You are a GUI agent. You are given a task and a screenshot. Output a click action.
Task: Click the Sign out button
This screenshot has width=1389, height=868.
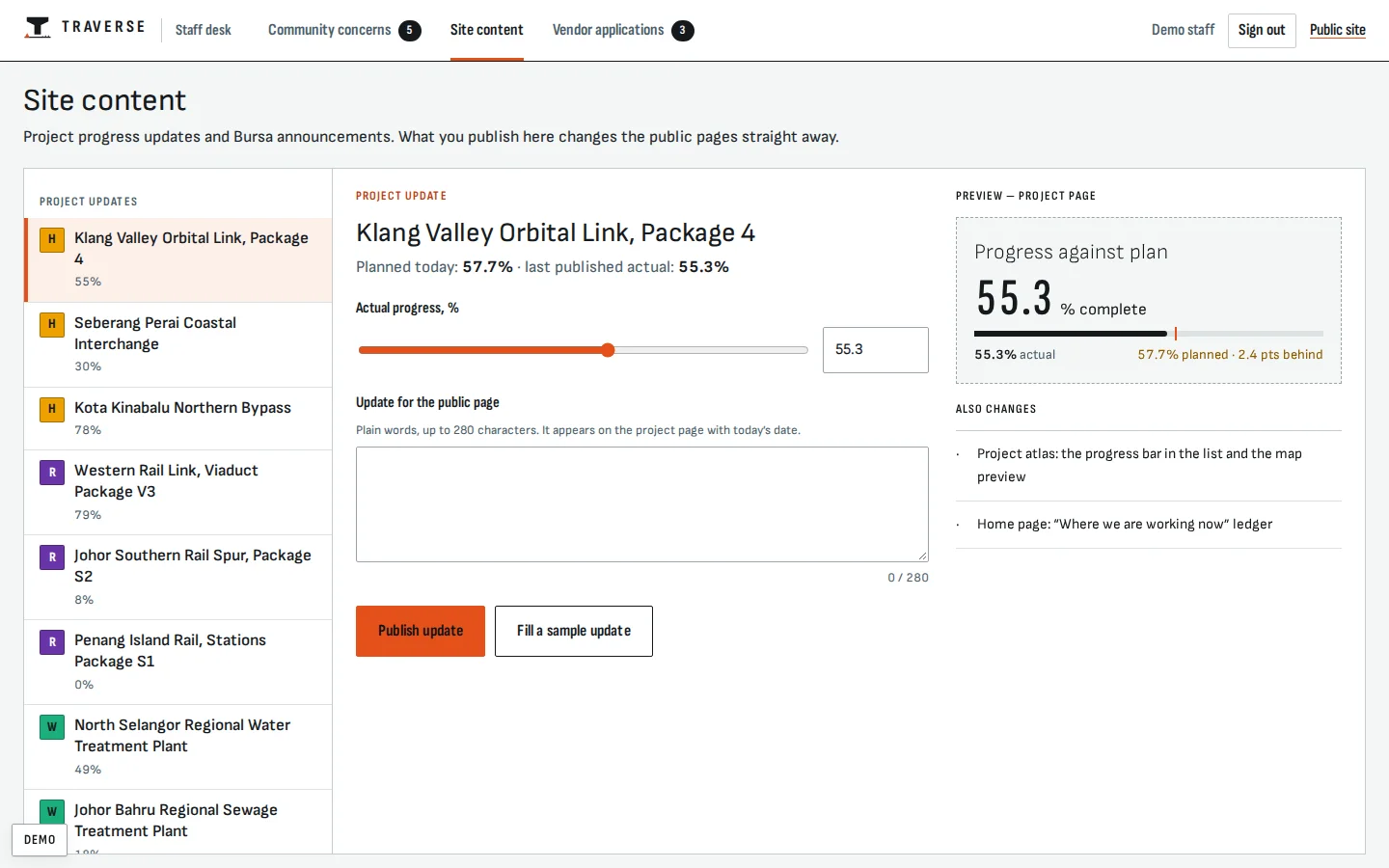click(1262, 30)
